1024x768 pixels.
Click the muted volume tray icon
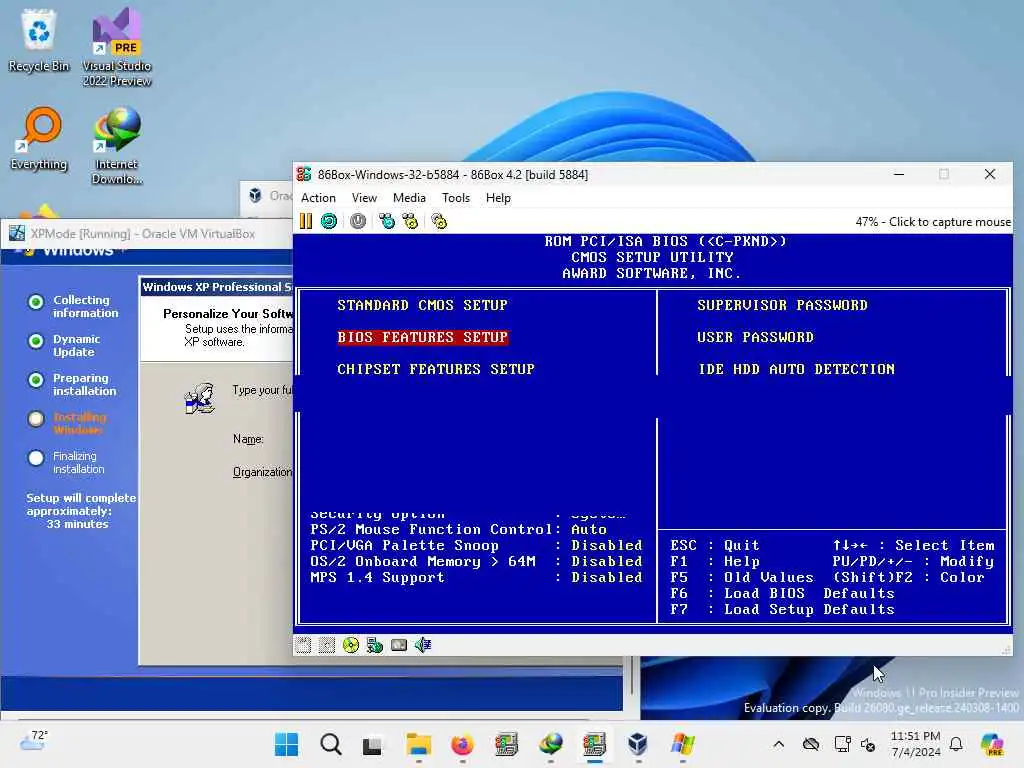(868, 744)
